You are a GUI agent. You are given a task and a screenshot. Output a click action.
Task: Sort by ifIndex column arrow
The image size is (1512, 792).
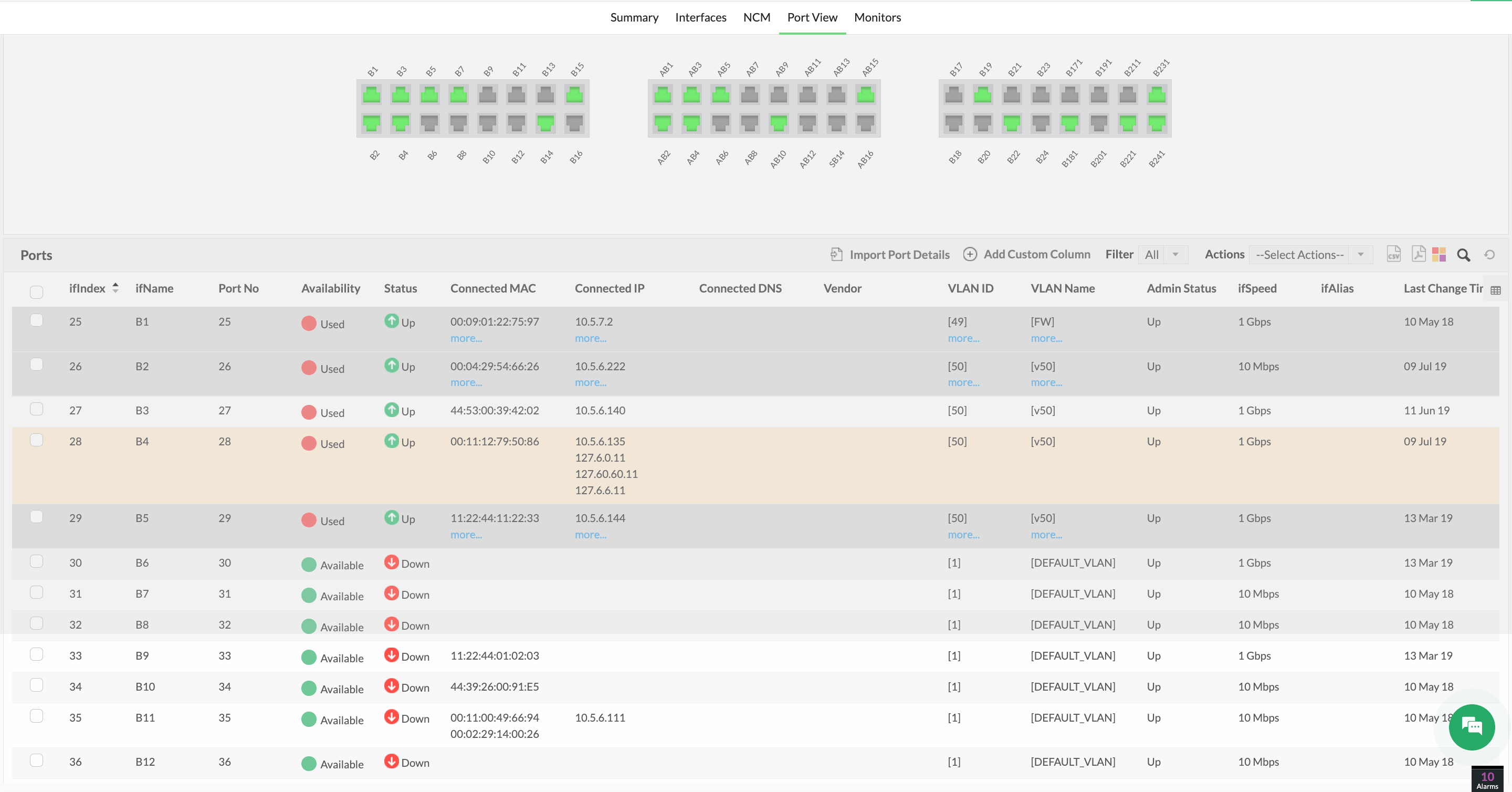pos(115,288)
